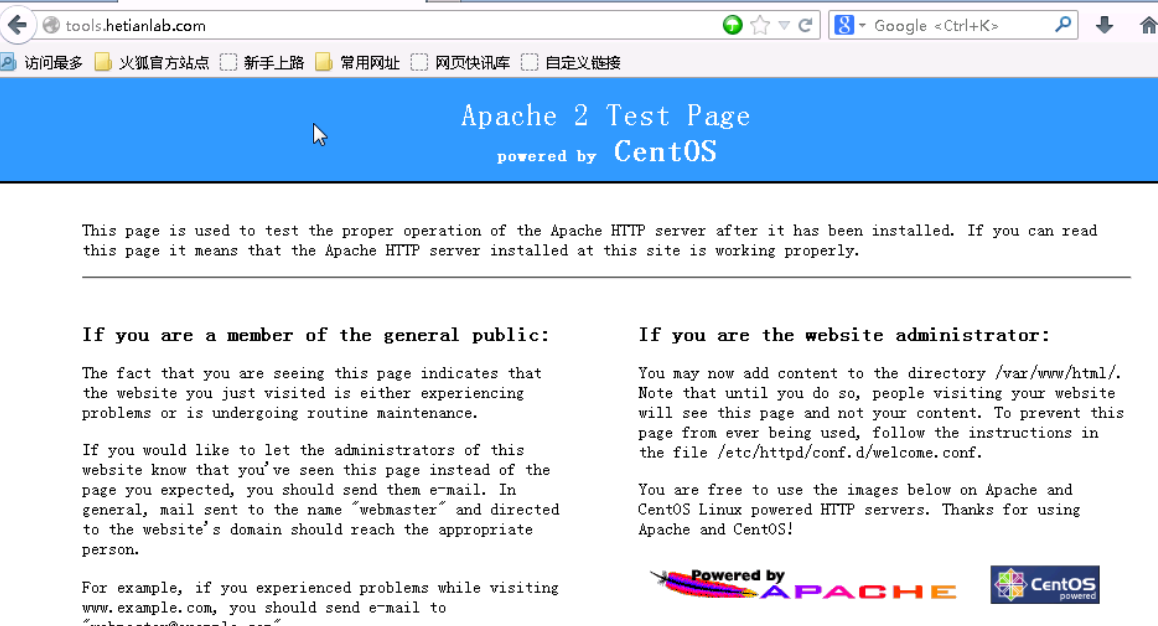Click the /etc/httpd/conf.d/welcome.conf path text
This screenshot has height=626, width=1158.
coord(849,453)
